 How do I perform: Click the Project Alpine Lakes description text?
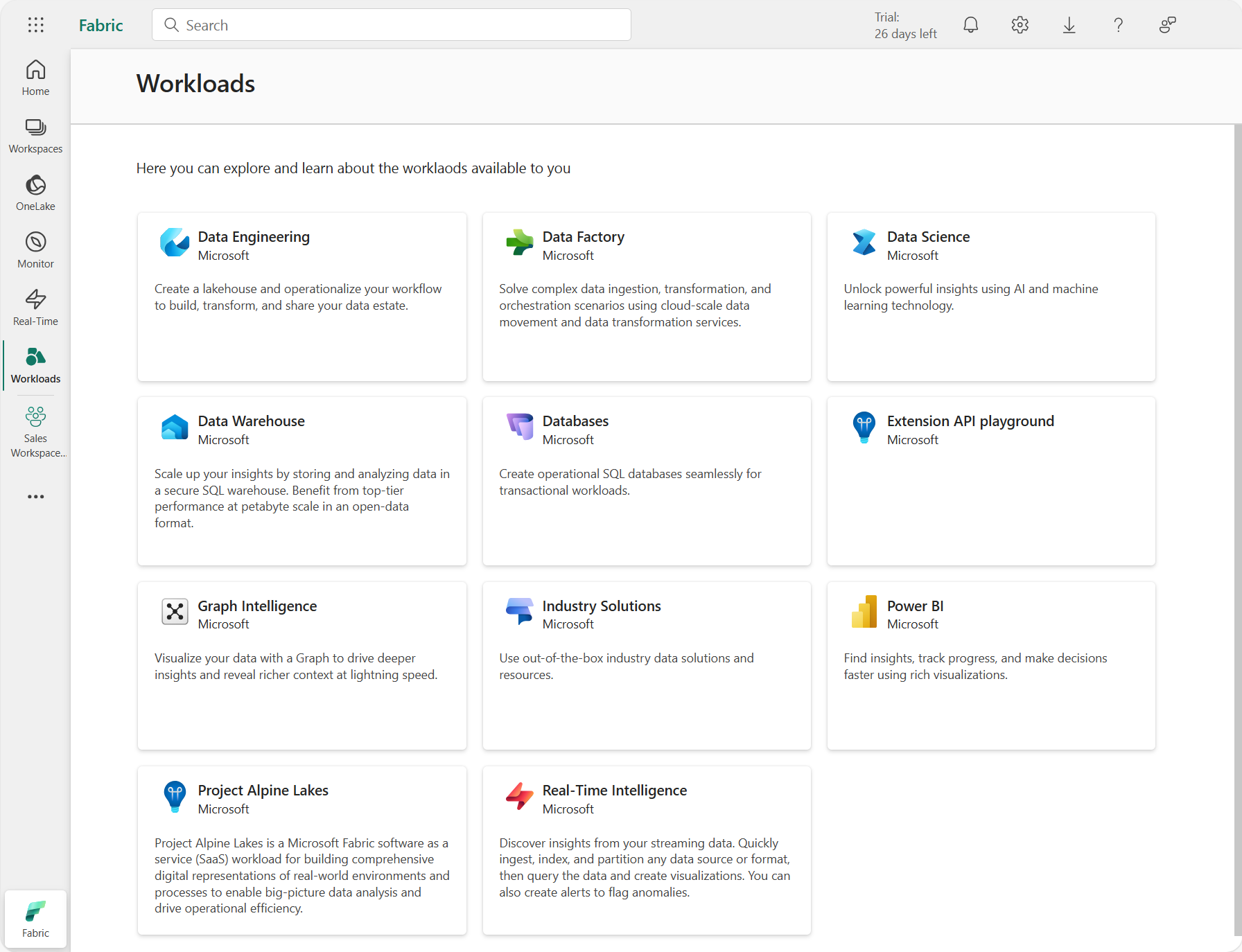click(x=302, y=876)
